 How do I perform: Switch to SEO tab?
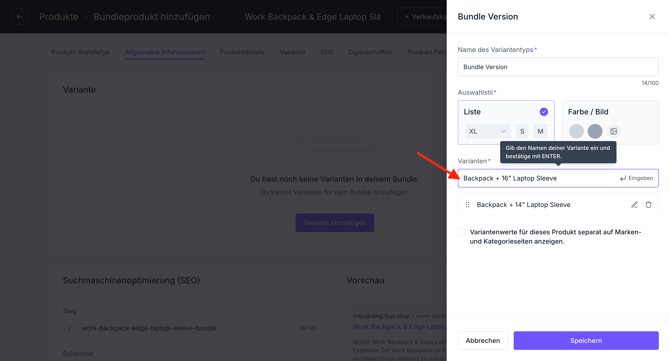(327, 52)
